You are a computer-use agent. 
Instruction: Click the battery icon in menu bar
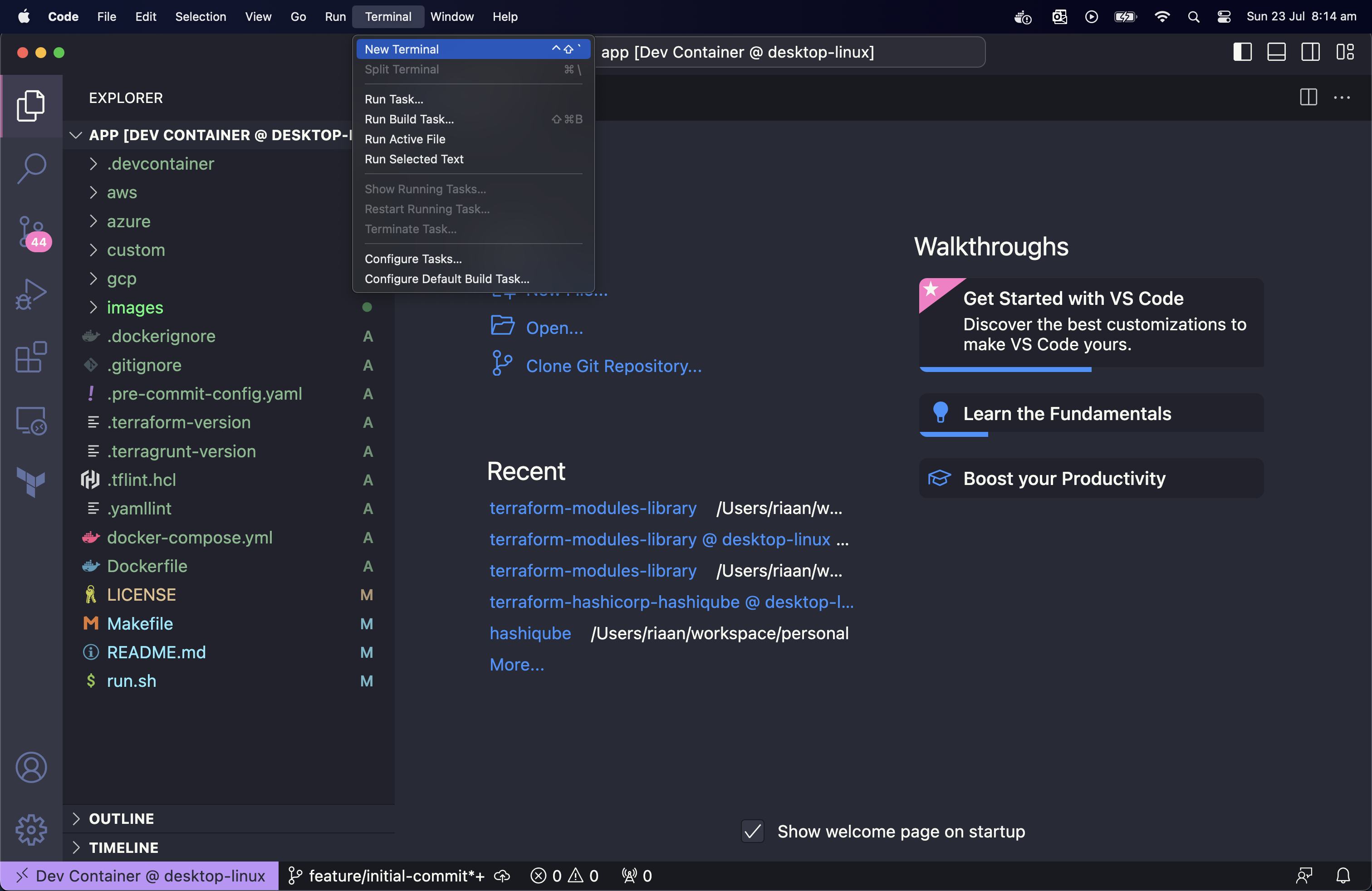tap(1125, 17)
